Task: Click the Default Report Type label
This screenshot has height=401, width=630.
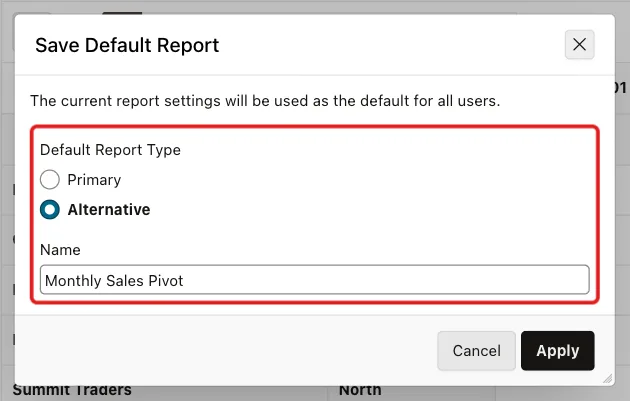Action: tap(110, 150)
